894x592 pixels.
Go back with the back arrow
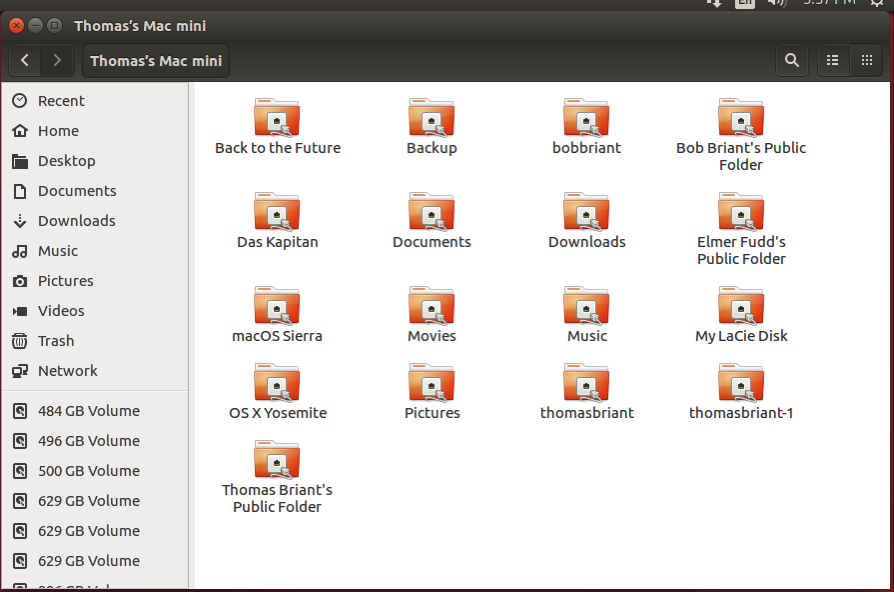coord(25,60)
